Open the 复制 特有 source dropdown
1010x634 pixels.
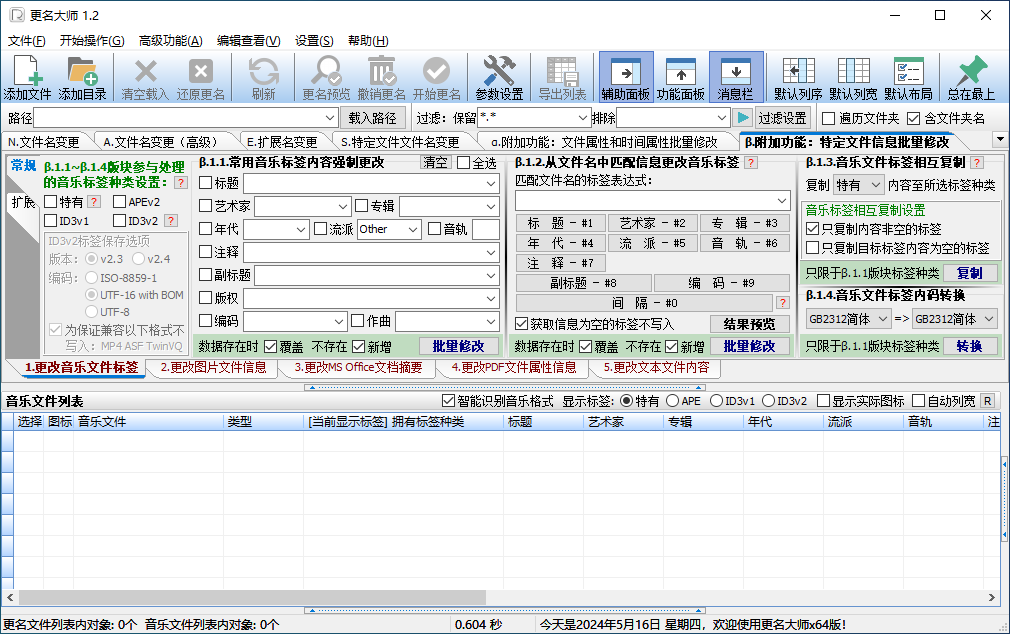click(x=875, y=185)
